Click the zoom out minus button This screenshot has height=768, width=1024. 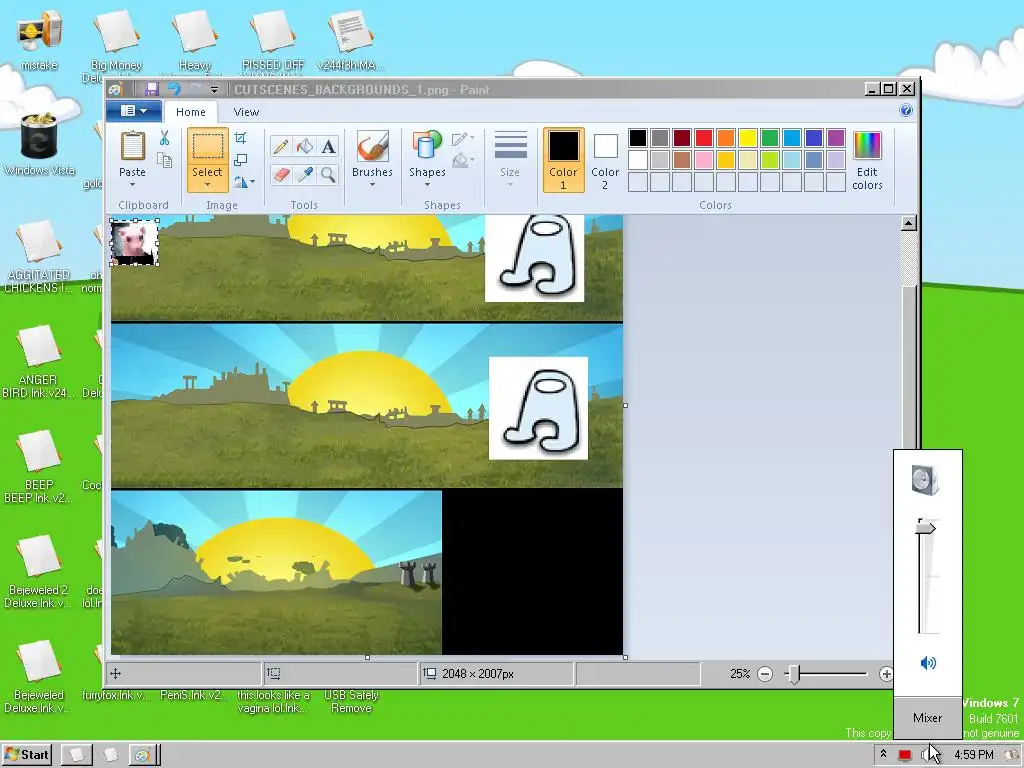(x=765, y=674)
